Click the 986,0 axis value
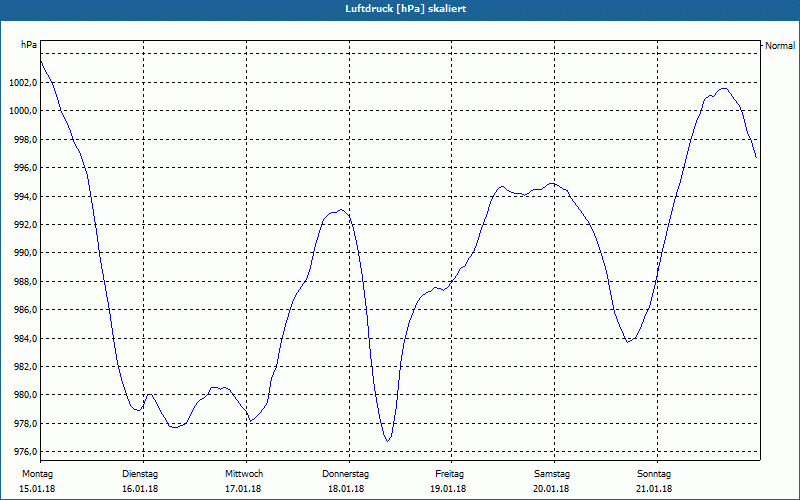The height and width of the screenshot is (500, 800). (x=26, y=310)
